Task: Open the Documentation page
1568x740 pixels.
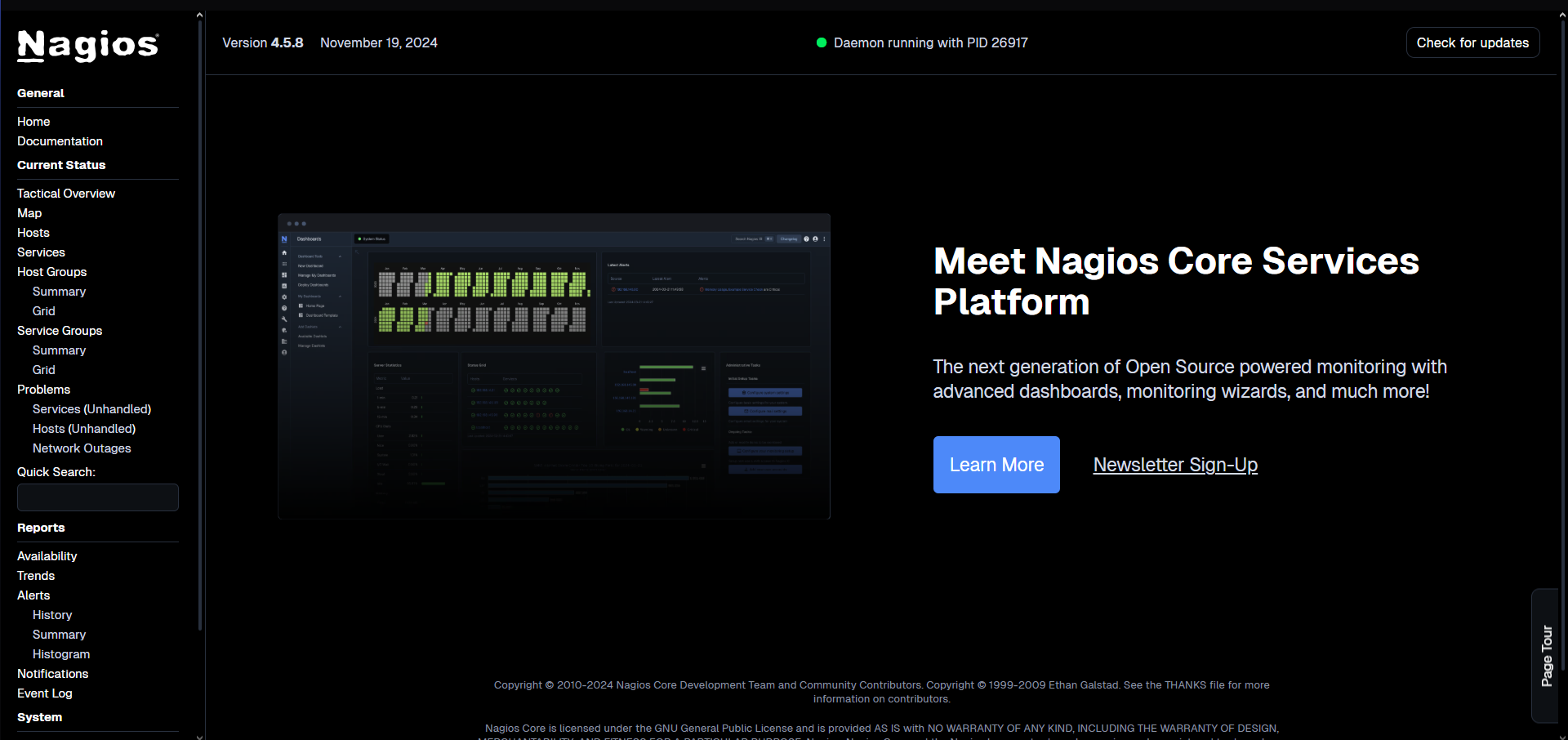Action: (x=60, y=141)
